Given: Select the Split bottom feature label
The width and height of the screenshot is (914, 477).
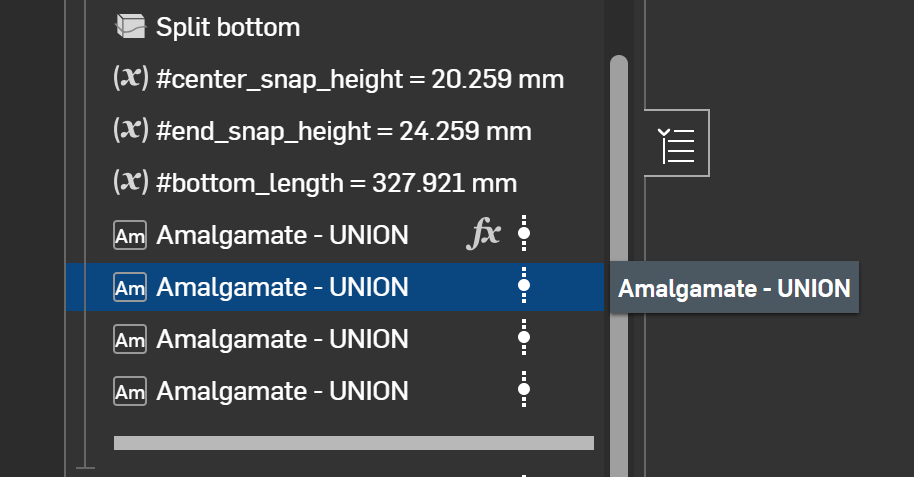Looking at the screenshot, I should click(x=228, y=27).
